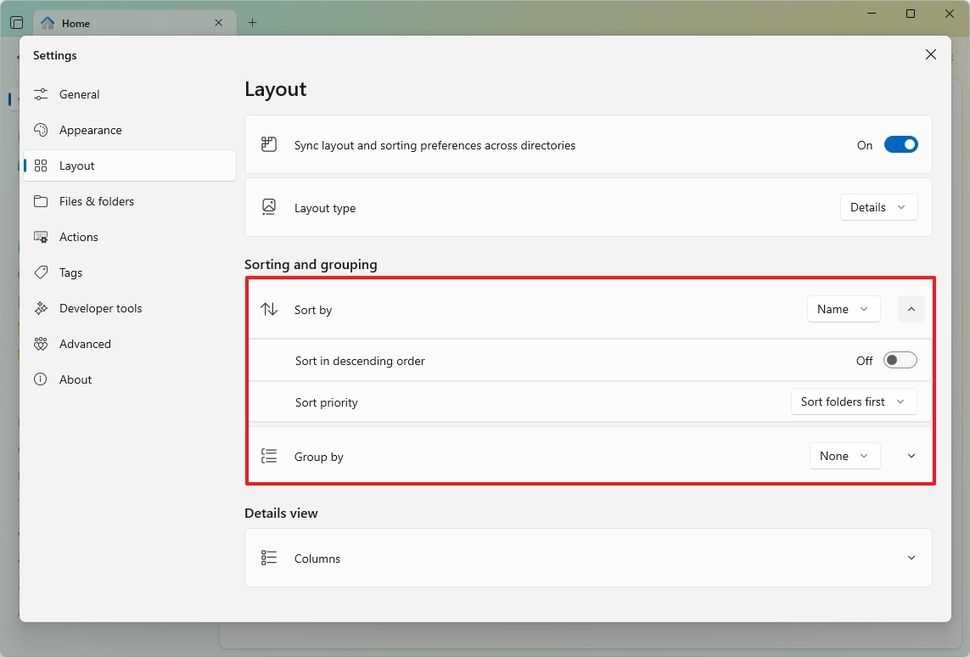Open the Sort by Name dropdown

(x=843, y=309)
